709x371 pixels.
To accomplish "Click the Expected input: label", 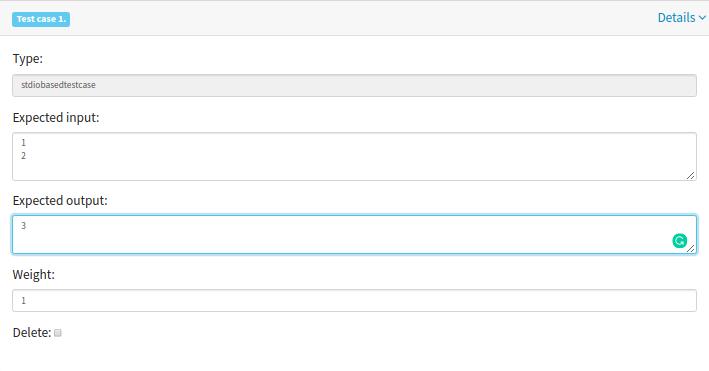I will [x=56, y=118].
